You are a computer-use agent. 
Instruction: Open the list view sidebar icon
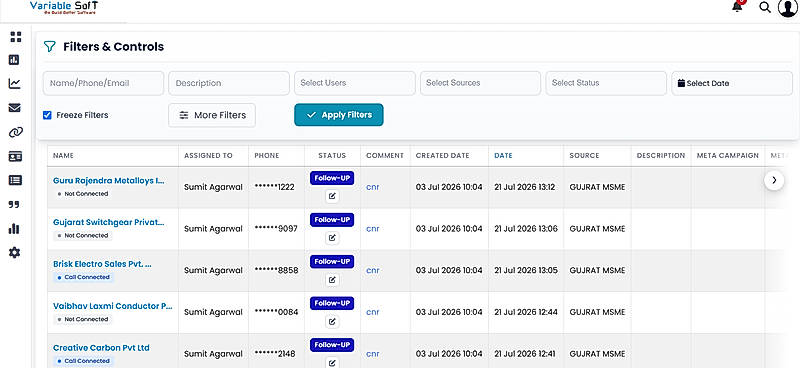[x=15, y=180]
